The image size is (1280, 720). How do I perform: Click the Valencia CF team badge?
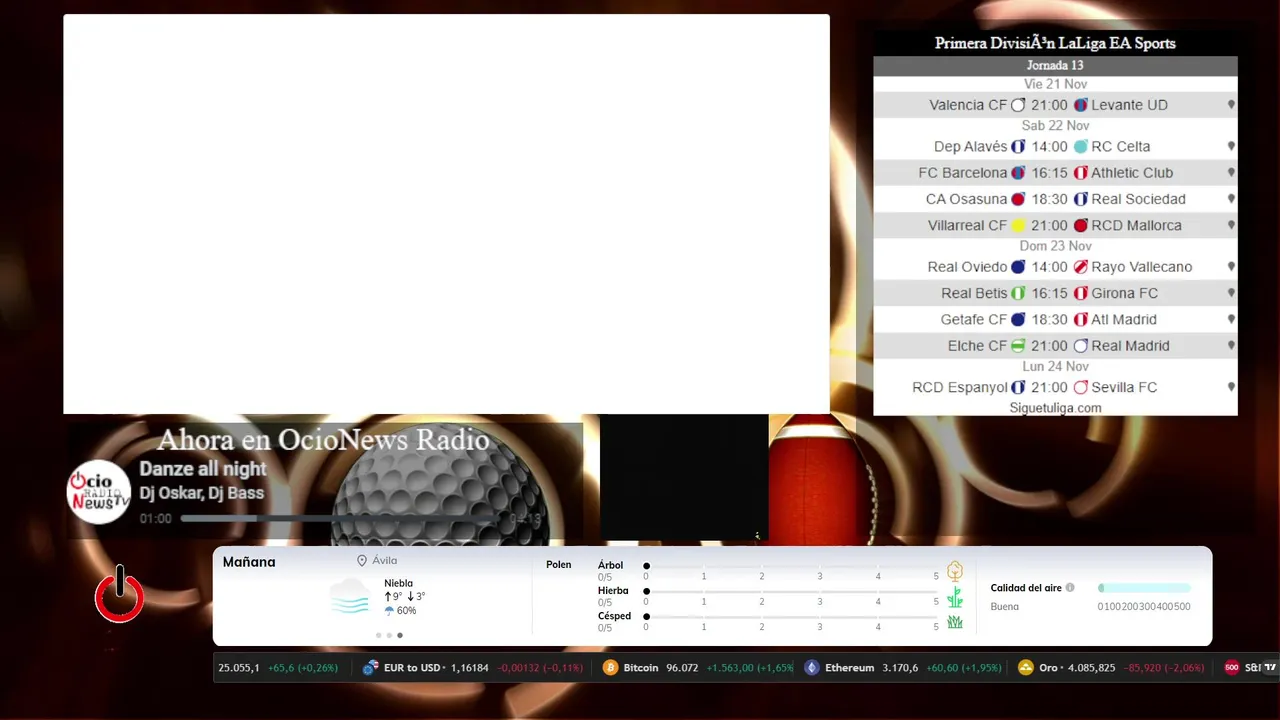pos(1018,105)
